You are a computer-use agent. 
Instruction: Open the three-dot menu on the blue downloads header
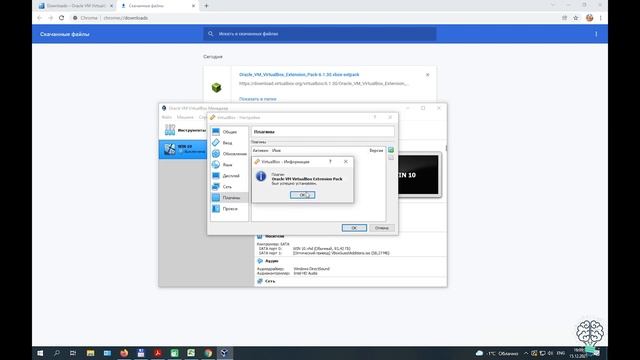click(596, 34)
